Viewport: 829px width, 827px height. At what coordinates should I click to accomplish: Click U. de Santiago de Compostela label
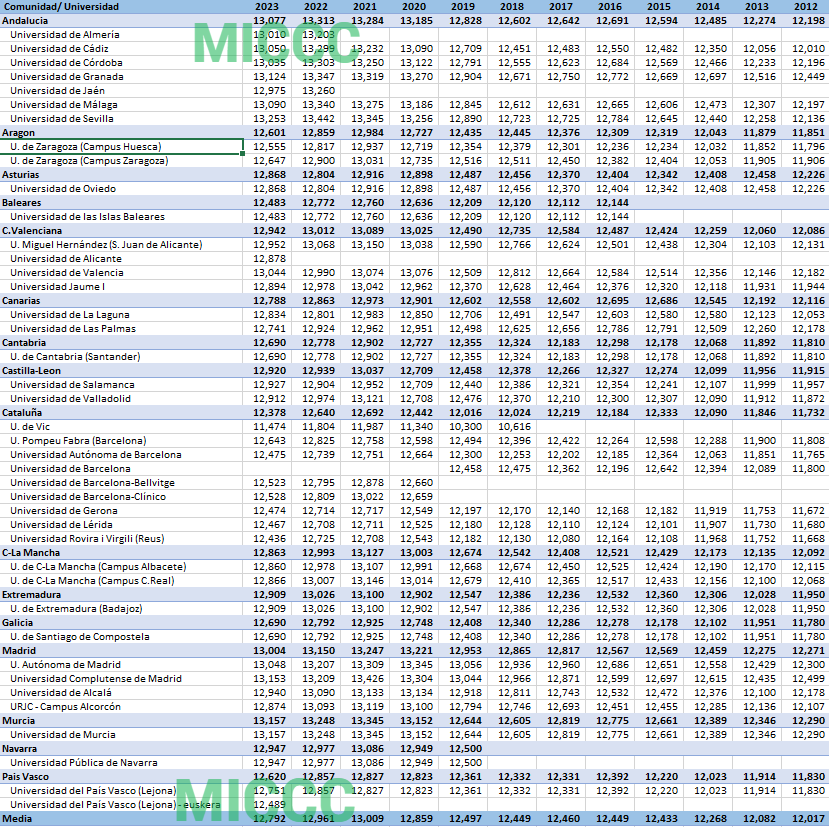[x=80, y=637]
